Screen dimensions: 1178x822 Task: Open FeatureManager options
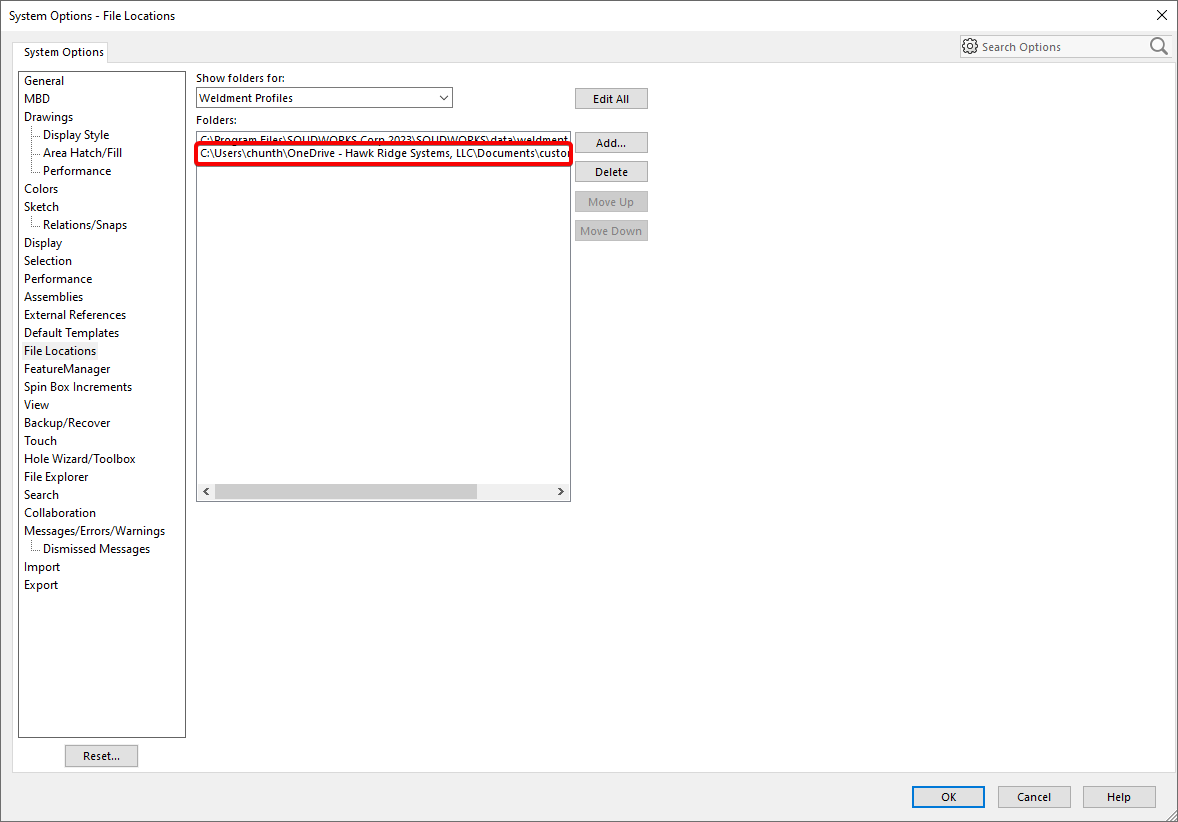click(67, 370)
